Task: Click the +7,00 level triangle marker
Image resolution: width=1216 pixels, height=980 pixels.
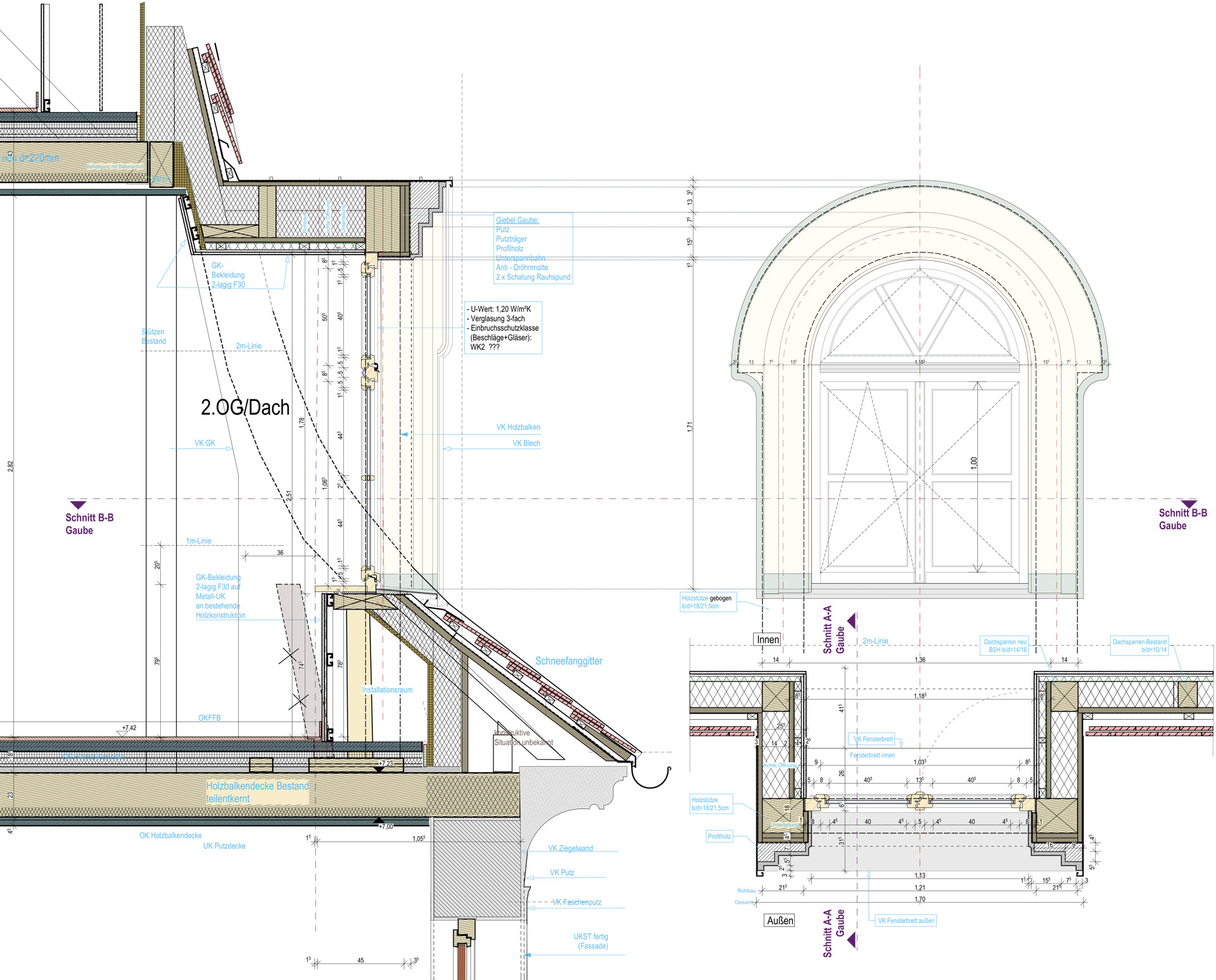Action: (378, 820)
